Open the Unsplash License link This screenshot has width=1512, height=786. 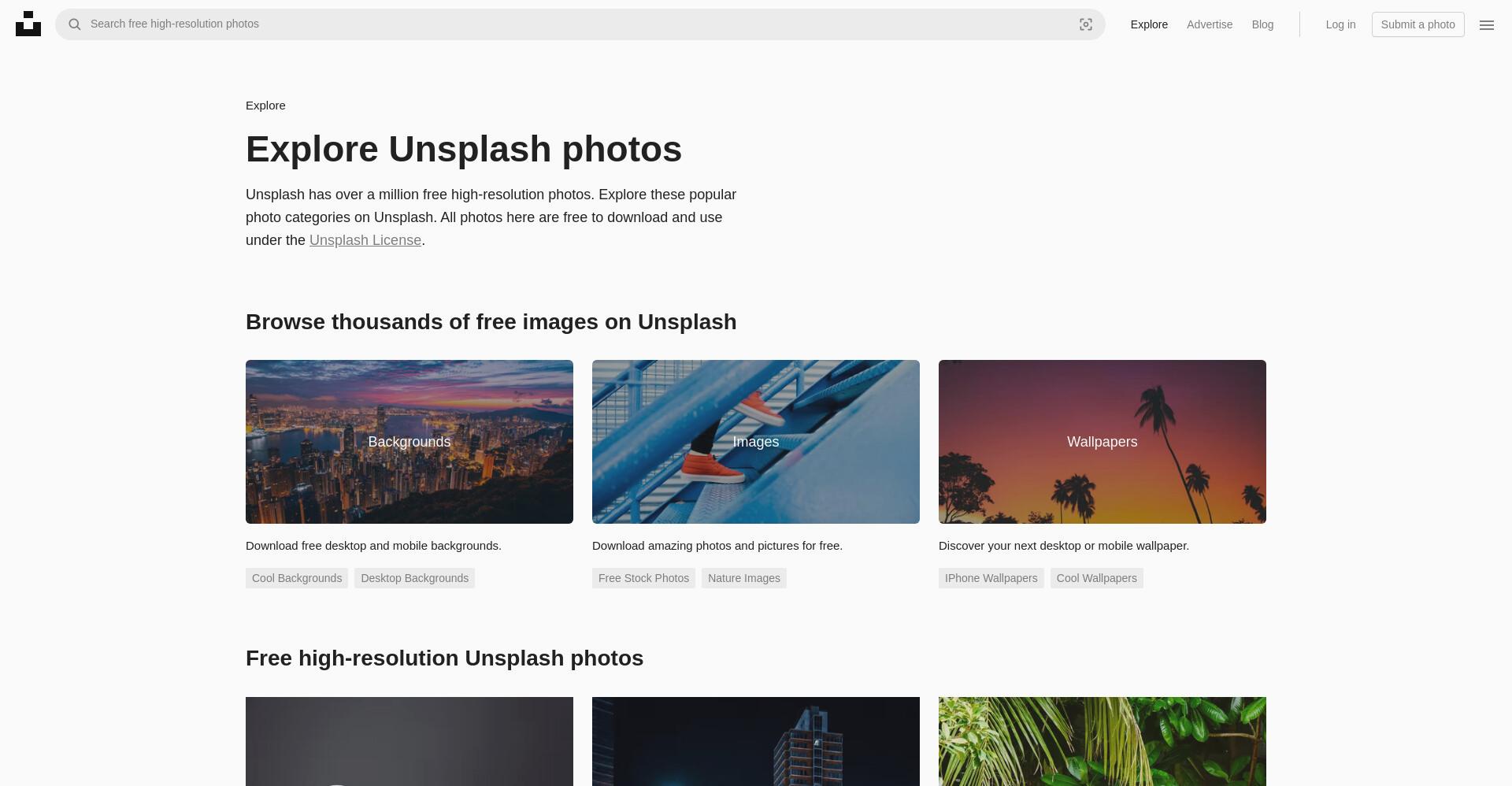click(x=365, y=240)
